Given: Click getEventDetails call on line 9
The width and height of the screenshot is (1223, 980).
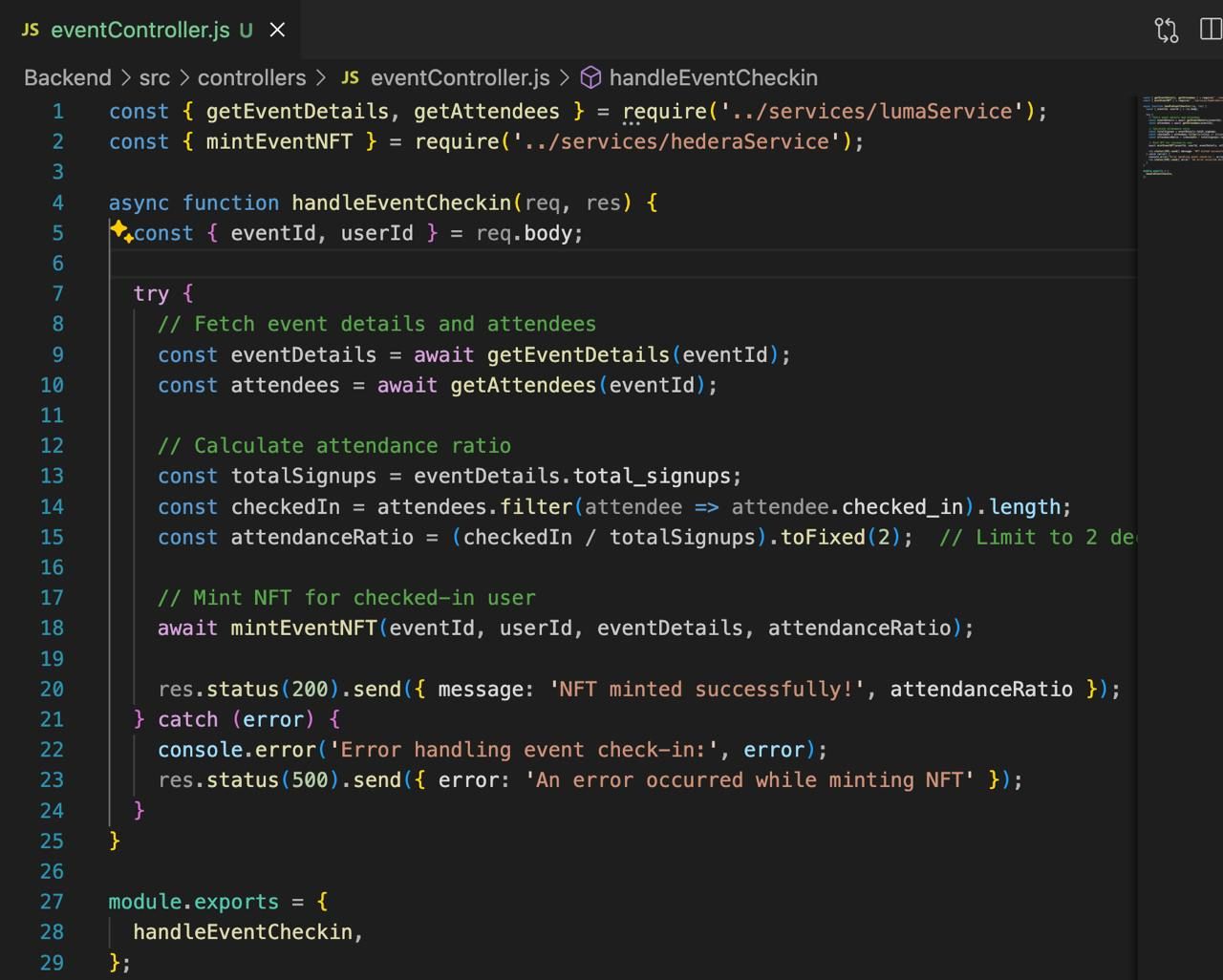Looking at the screenshot, I should 578,354.
